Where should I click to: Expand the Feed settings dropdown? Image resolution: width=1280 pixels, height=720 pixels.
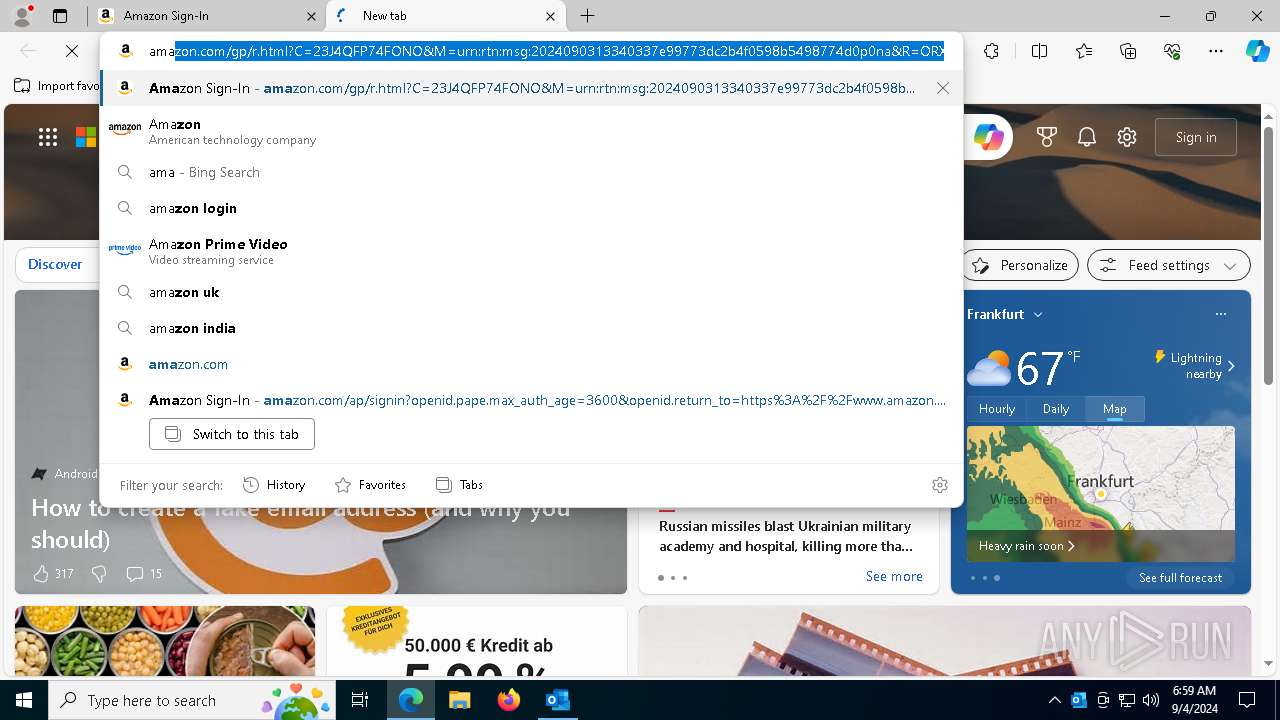pos(1169,265)
